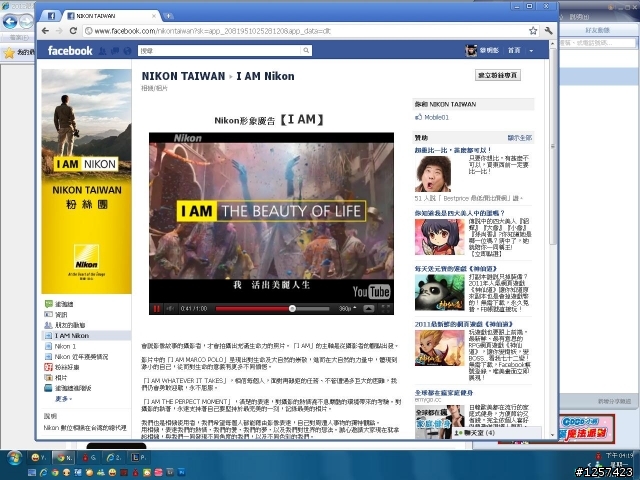Switch to the smiley-face messenger taskbar button
The width and height of the screenshot is (640, 480).
click(x=39, y=458)
